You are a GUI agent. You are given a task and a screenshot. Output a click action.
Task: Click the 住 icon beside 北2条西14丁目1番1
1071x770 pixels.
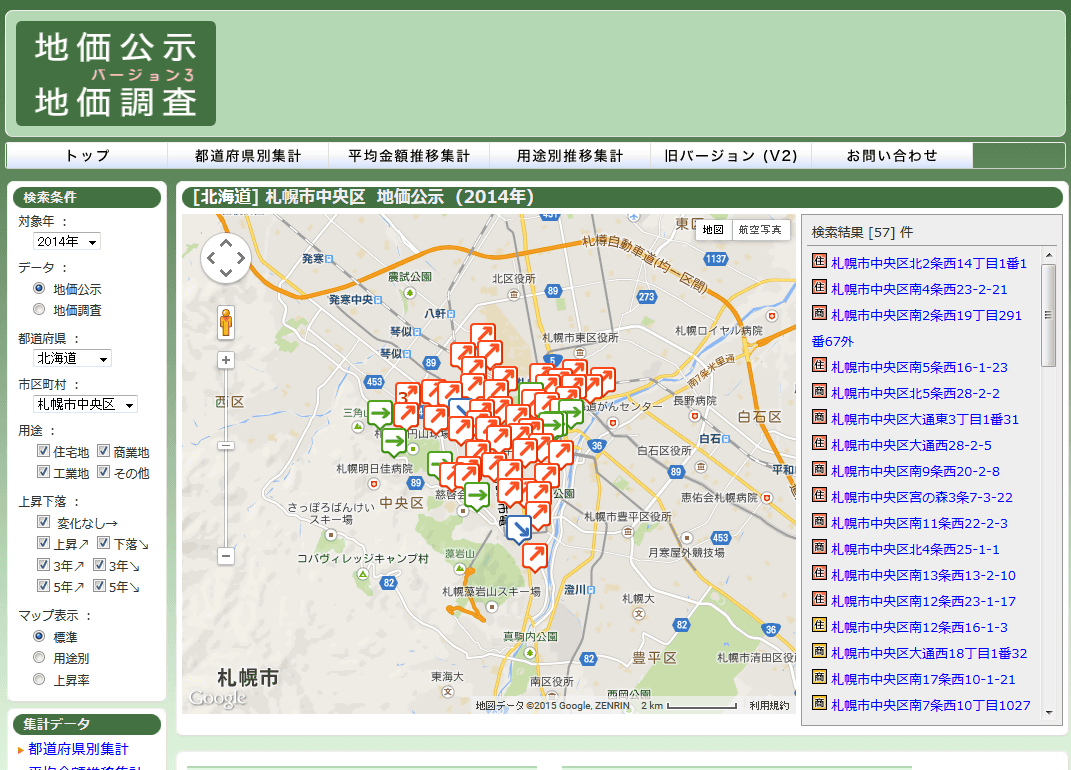click(x=819, y=261)
